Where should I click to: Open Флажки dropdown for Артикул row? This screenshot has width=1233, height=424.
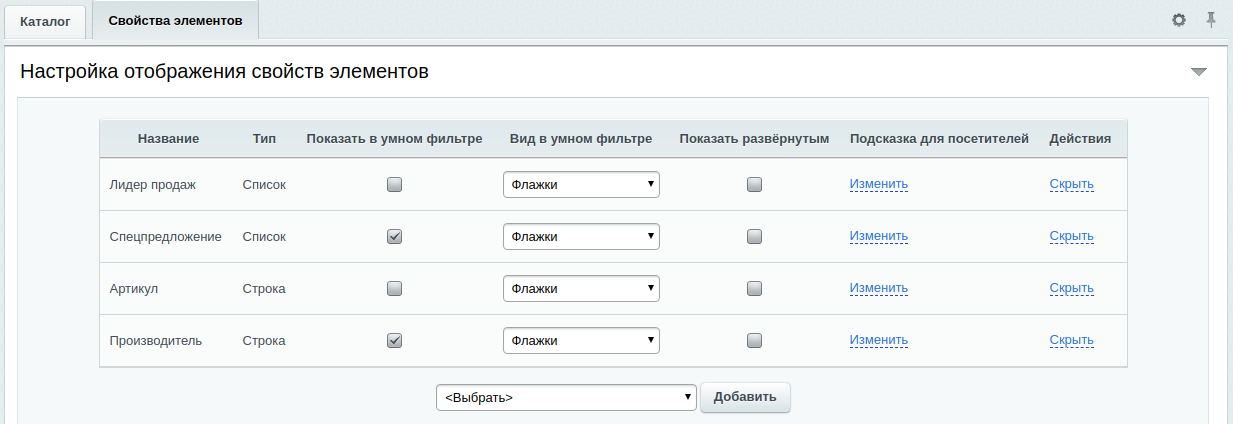581,288
